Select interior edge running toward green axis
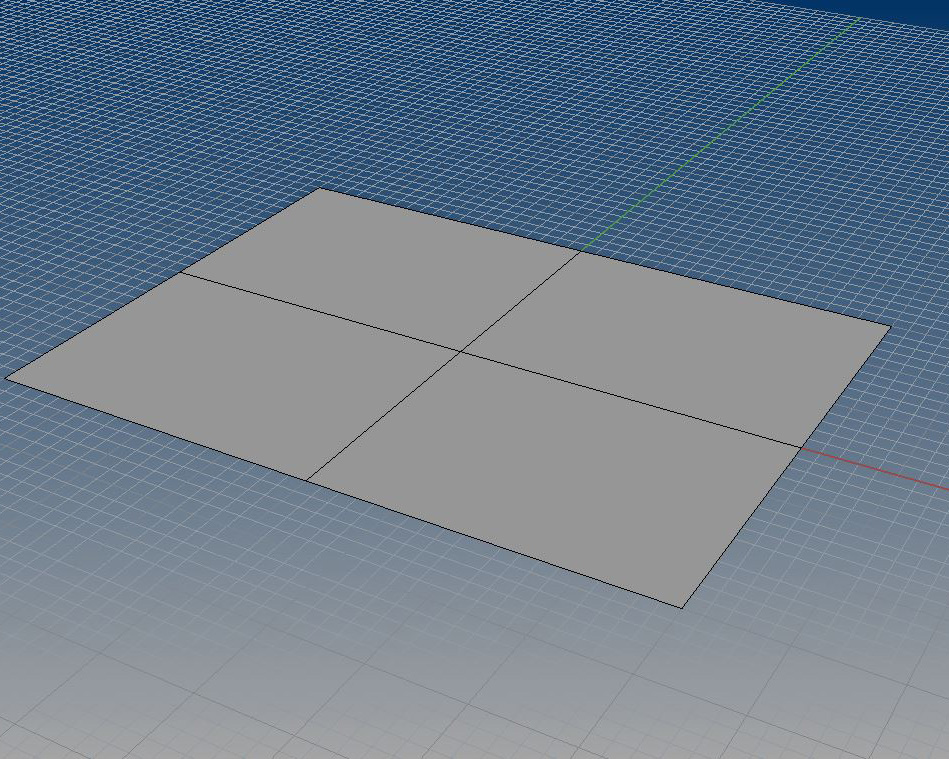 [520, 301]
